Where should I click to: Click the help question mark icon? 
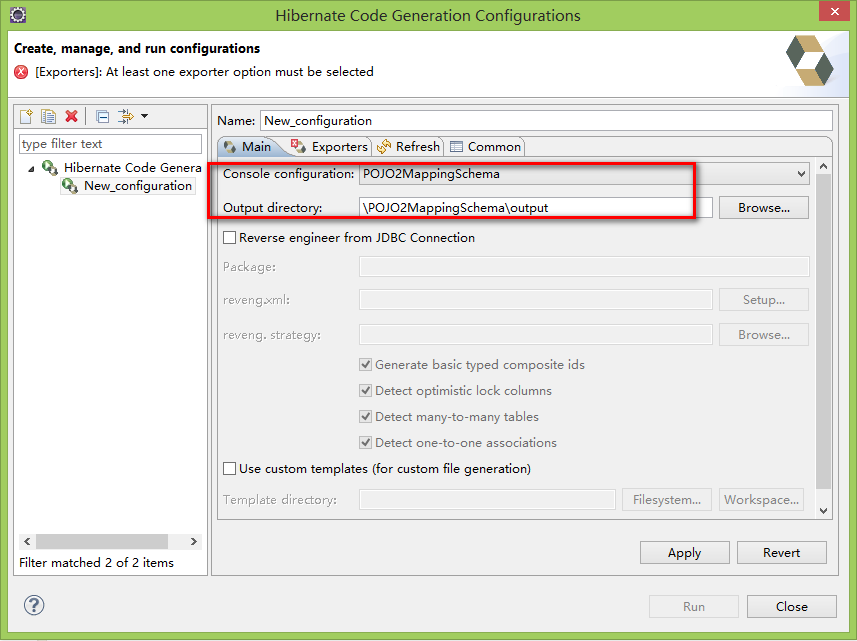coord(34,605)
